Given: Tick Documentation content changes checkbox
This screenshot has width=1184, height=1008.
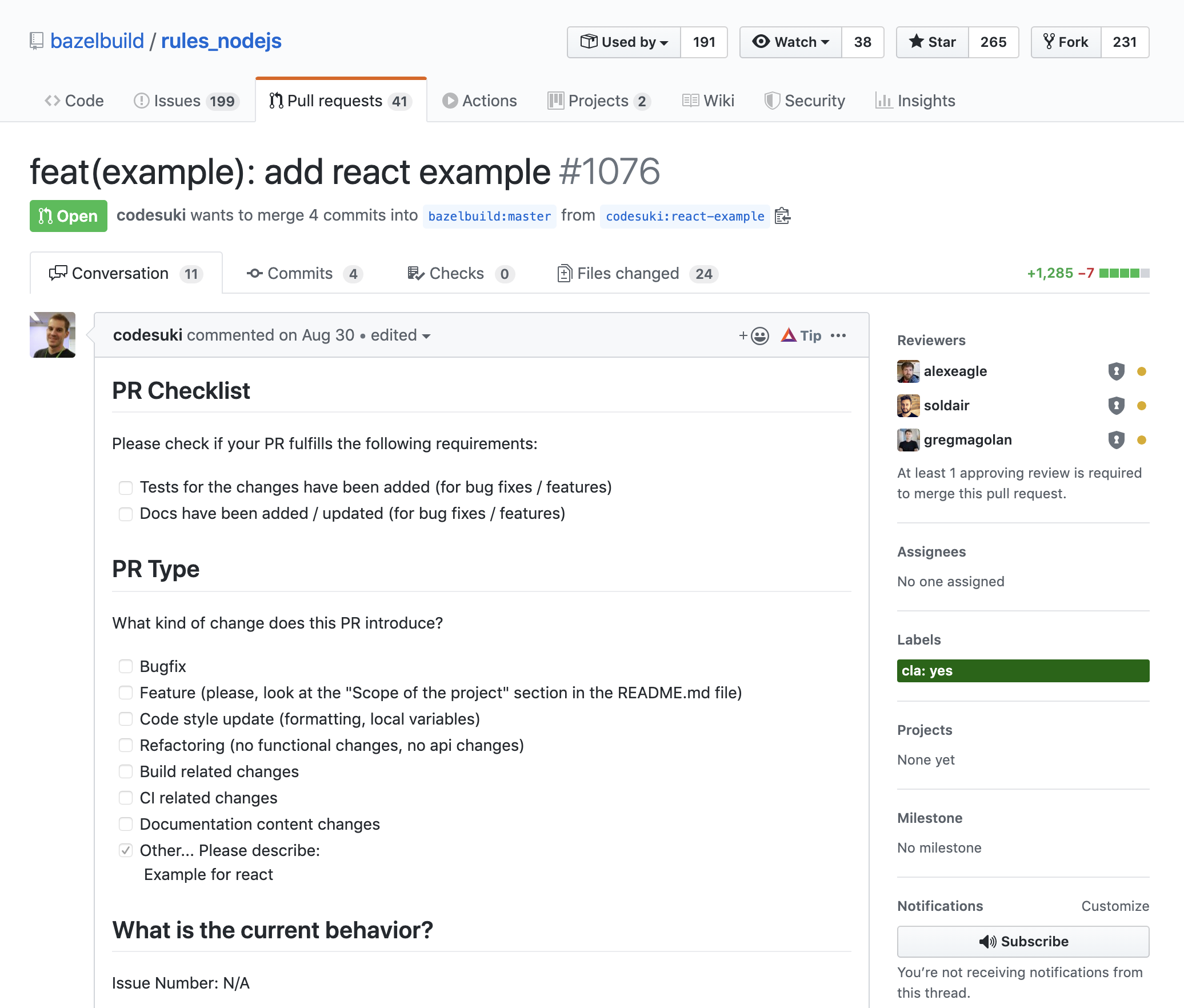Looking at the screenshot, I should point(126,824).
